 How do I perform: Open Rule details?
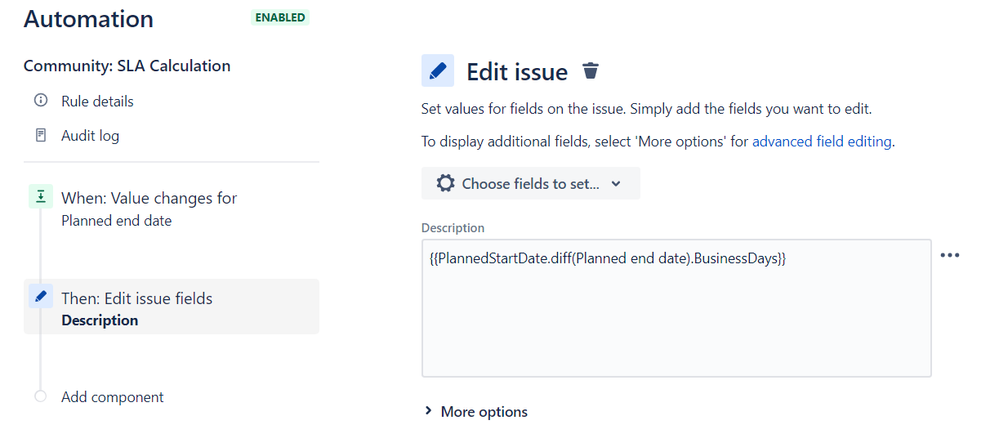pyautogui.click(x=97, y=101)
